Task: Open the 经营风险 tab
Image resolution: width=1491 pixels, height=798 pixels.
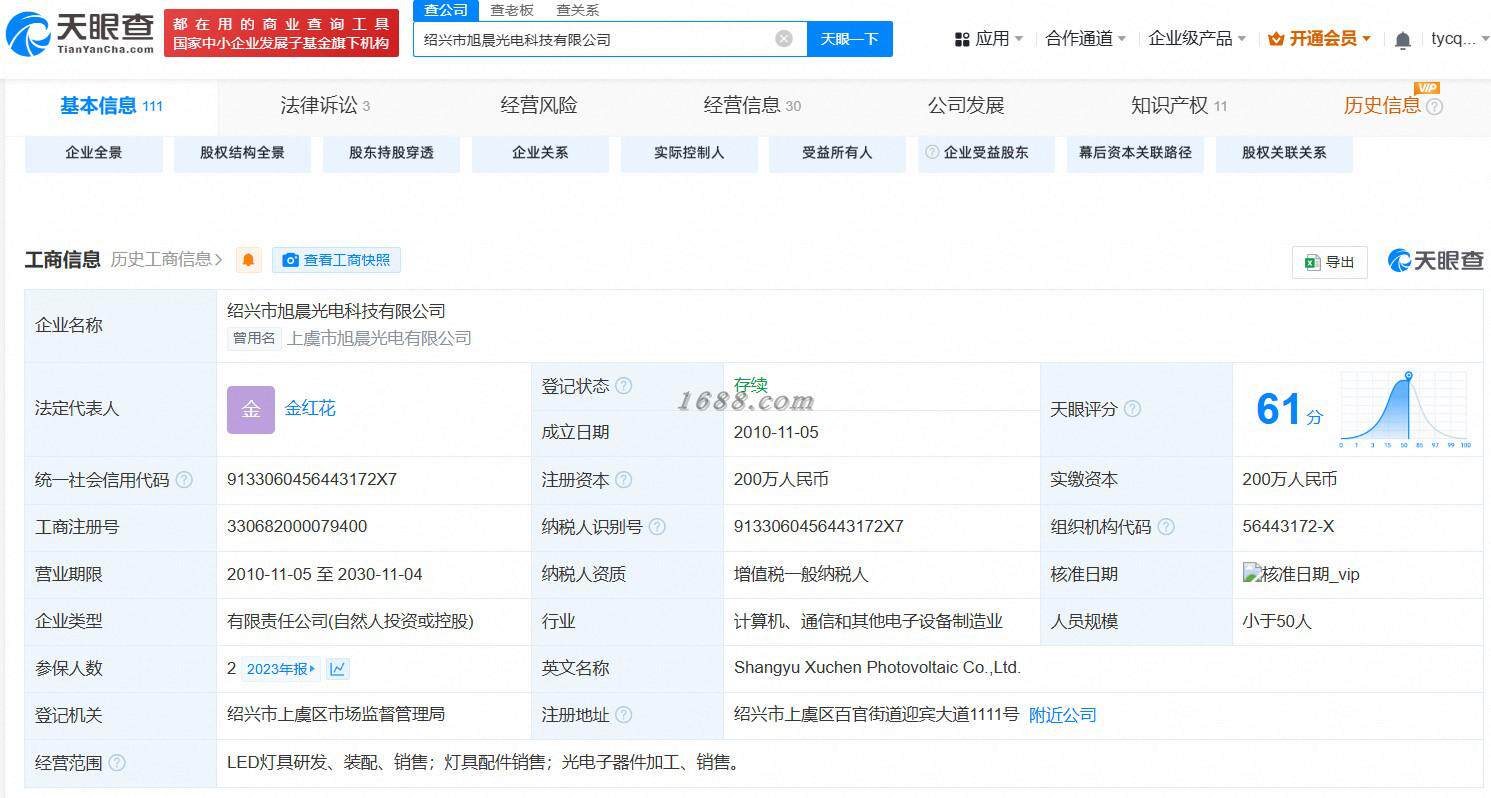Action: click(x=538, y=106)
